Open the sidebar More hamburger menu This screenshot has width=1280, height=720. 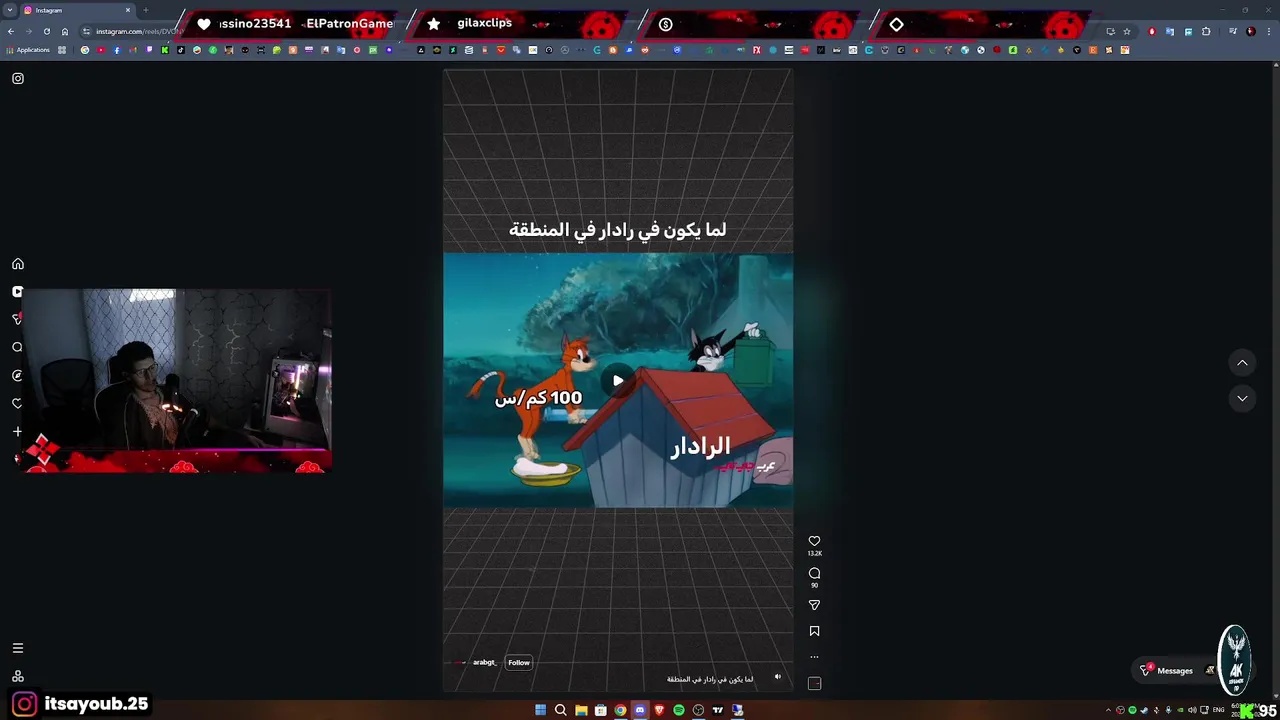(18, 648)
